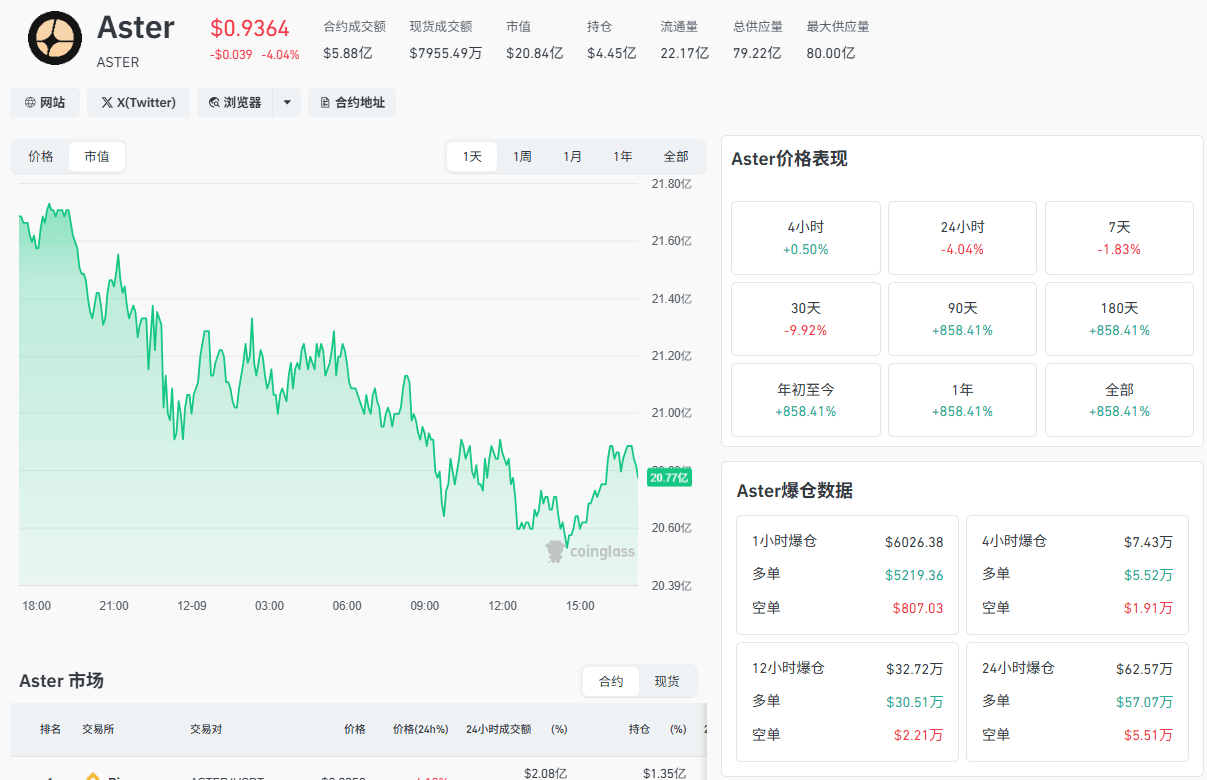This screenshot has width=1207, height=780.
Task: Click the 180天 performance card
Action: point(1119,319)
